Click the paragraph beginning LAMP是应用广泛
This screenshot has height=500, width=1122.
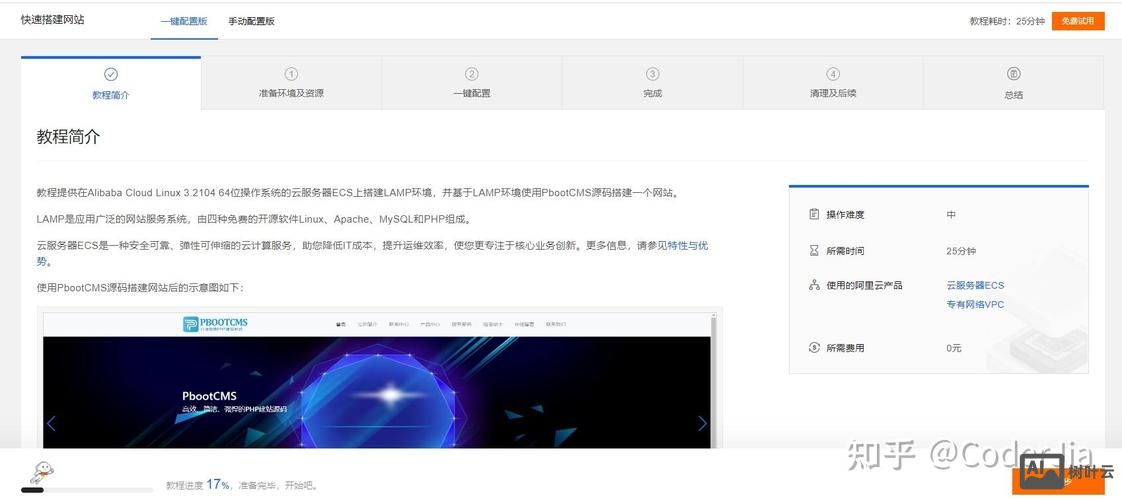point(254,219)
